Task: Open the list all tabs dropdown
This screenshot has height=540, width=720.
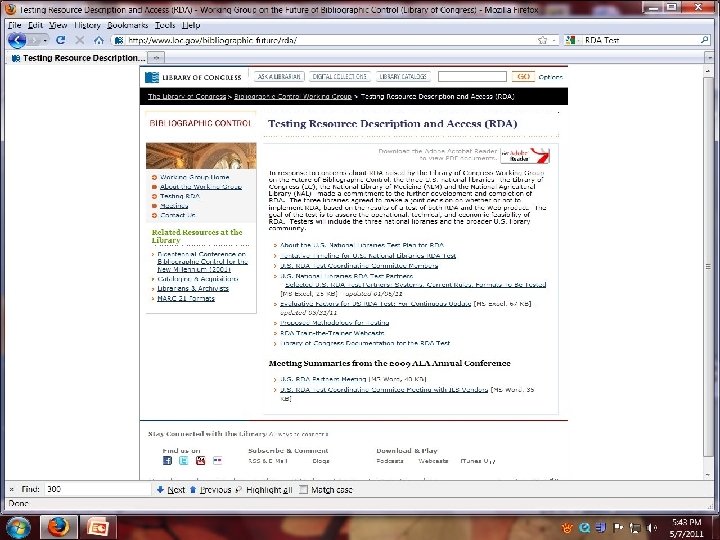Action: [709, 58]
